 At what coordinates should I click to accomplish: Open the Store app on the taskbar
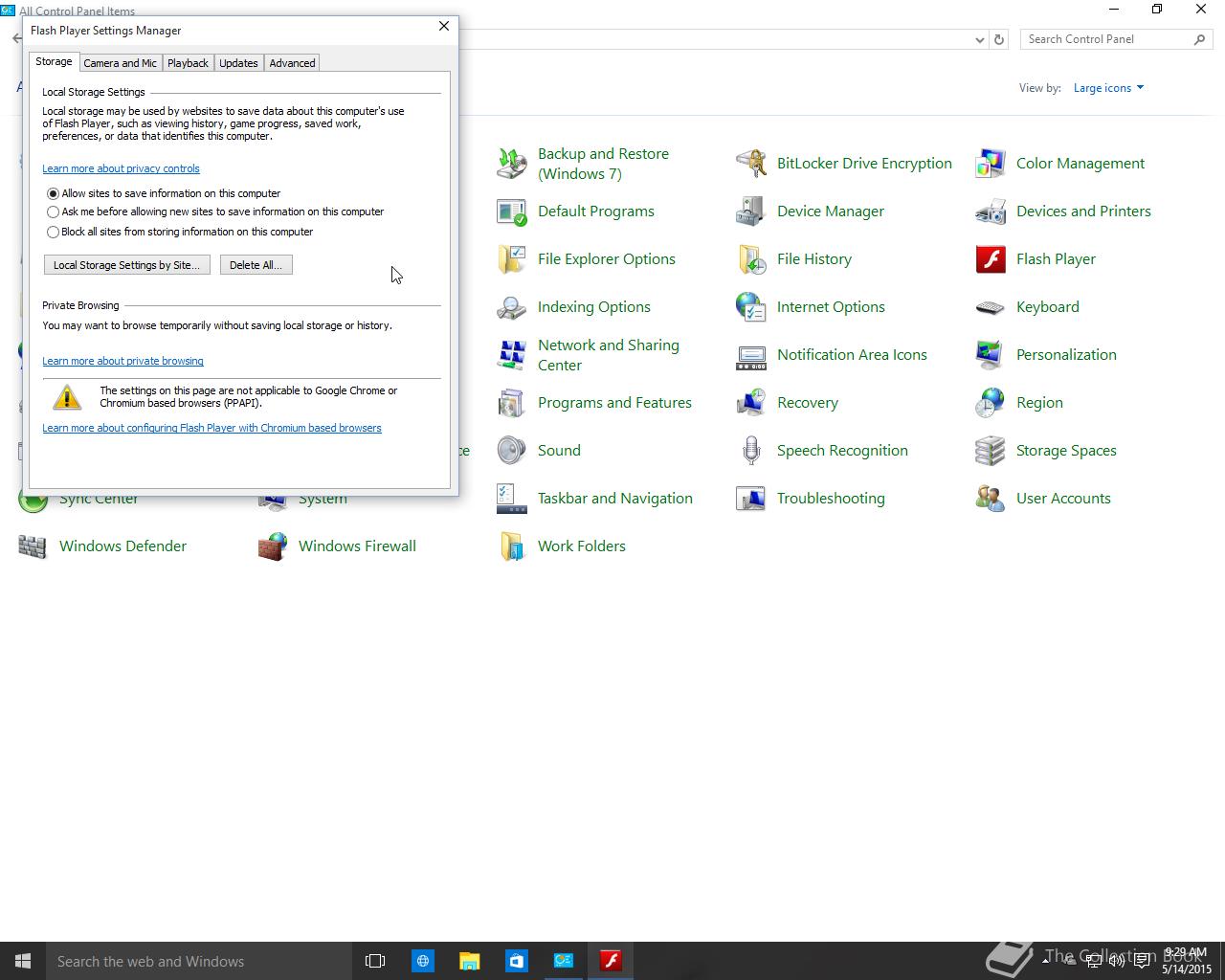point(516,961)
